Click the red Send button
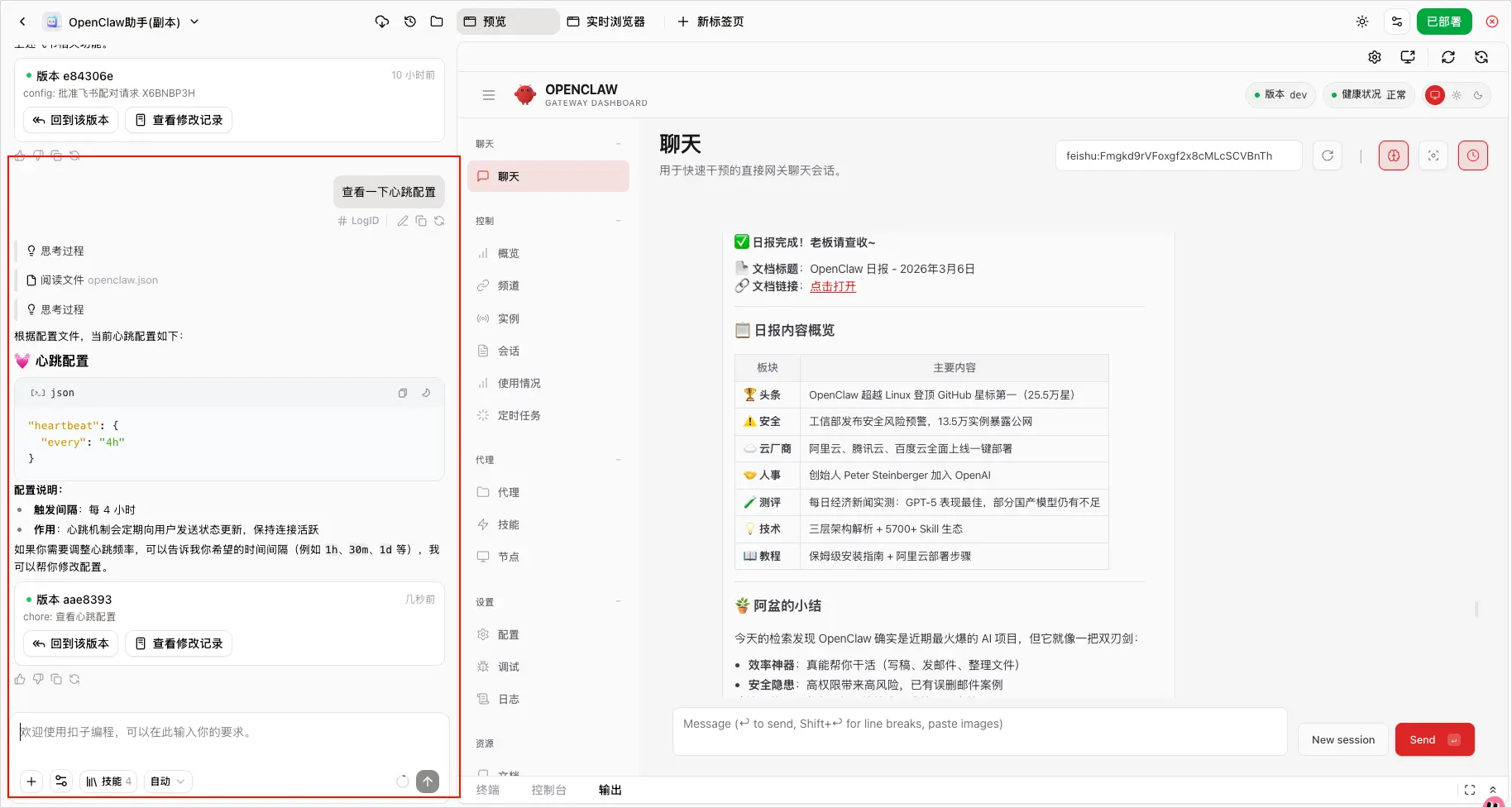1512x808 pixels. coord(1435,739)
